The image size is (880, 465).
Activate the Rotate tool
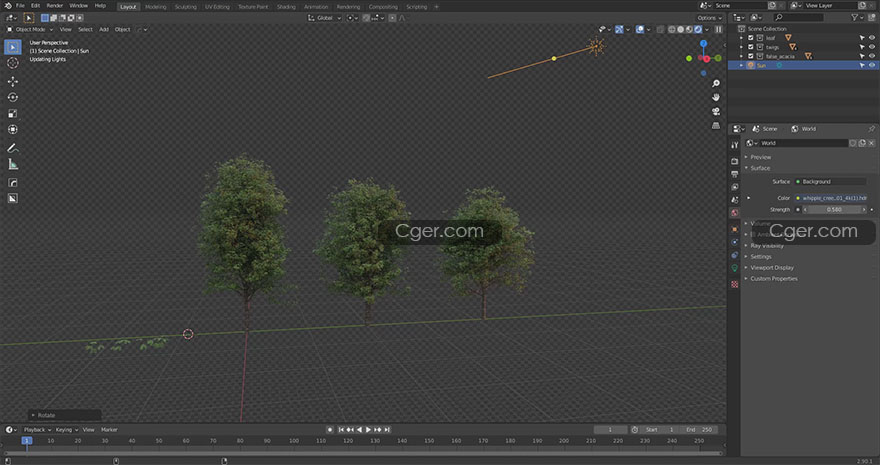point(12,98)
